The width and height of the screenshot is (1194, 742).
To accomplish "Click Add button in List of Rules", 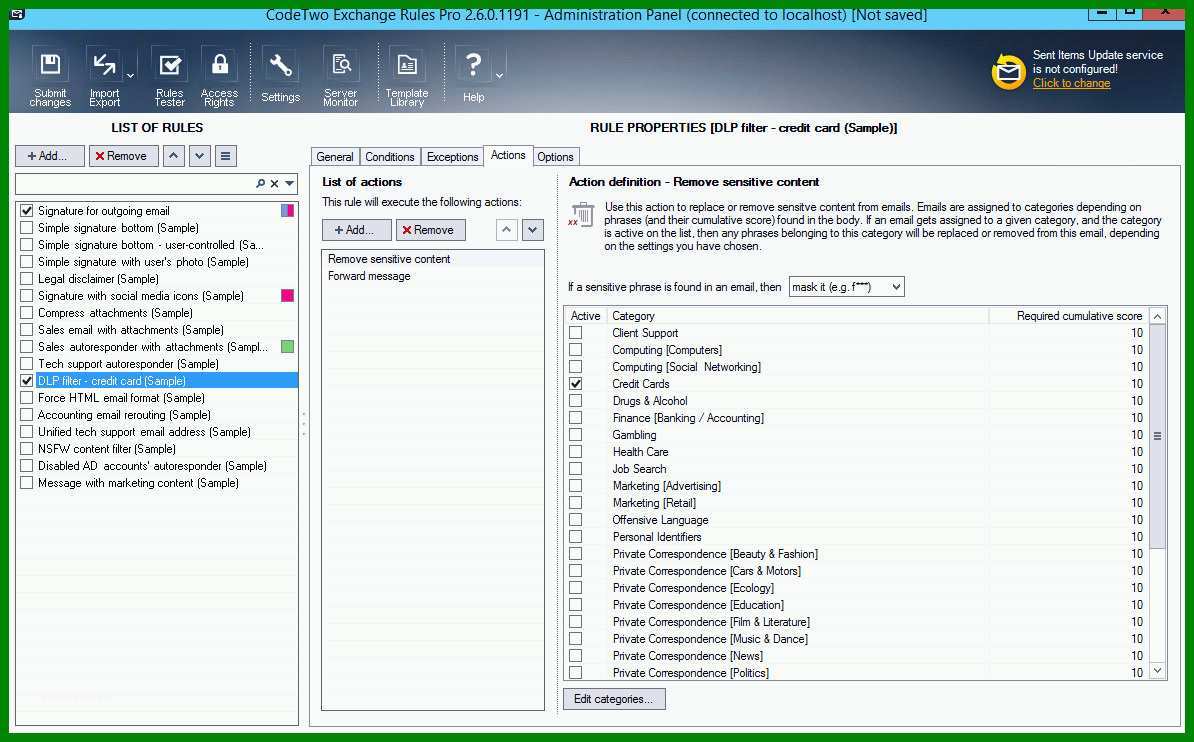I will 49,156.
